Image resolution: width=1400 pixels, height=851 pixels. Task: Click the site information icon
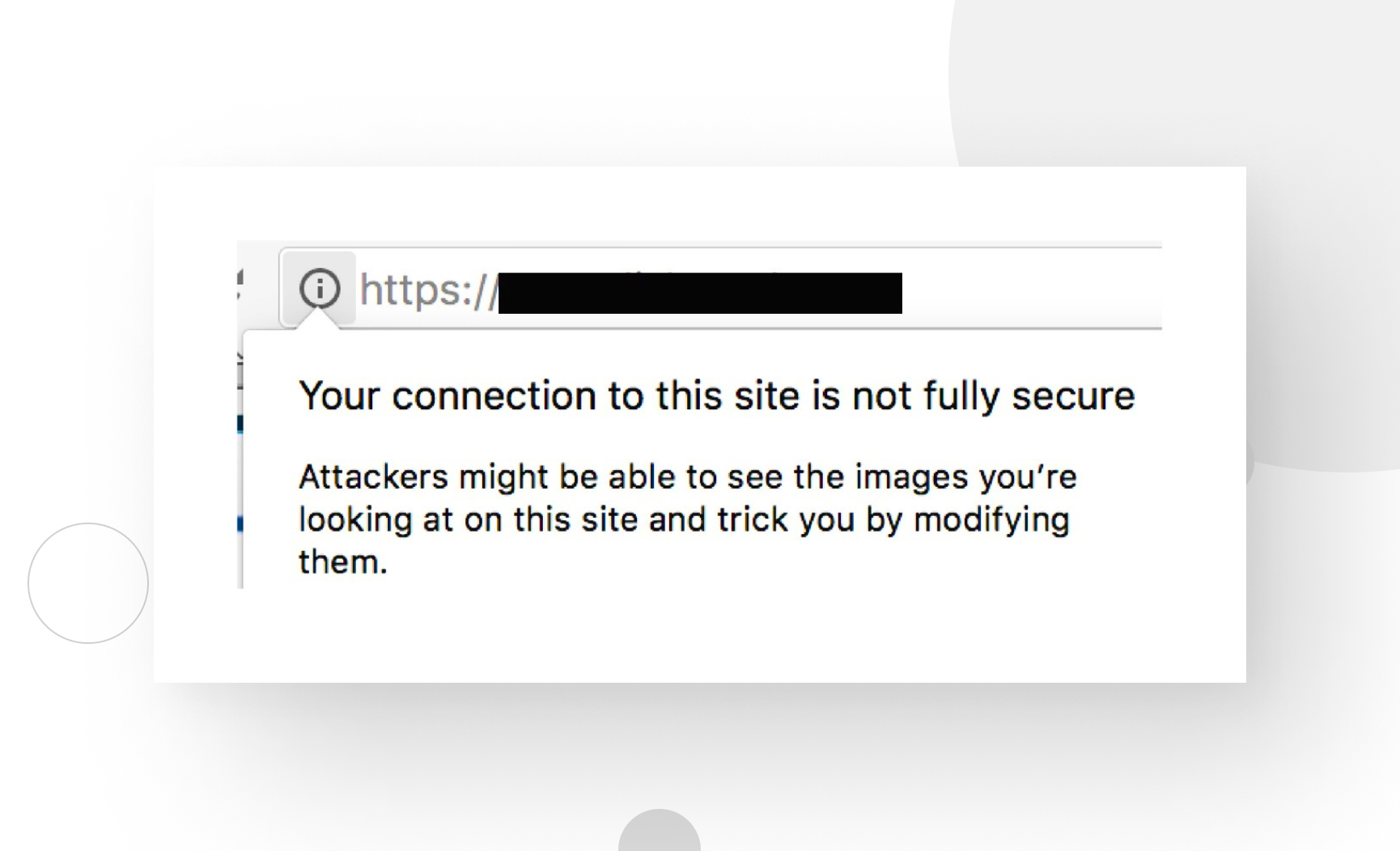point(319,288)
